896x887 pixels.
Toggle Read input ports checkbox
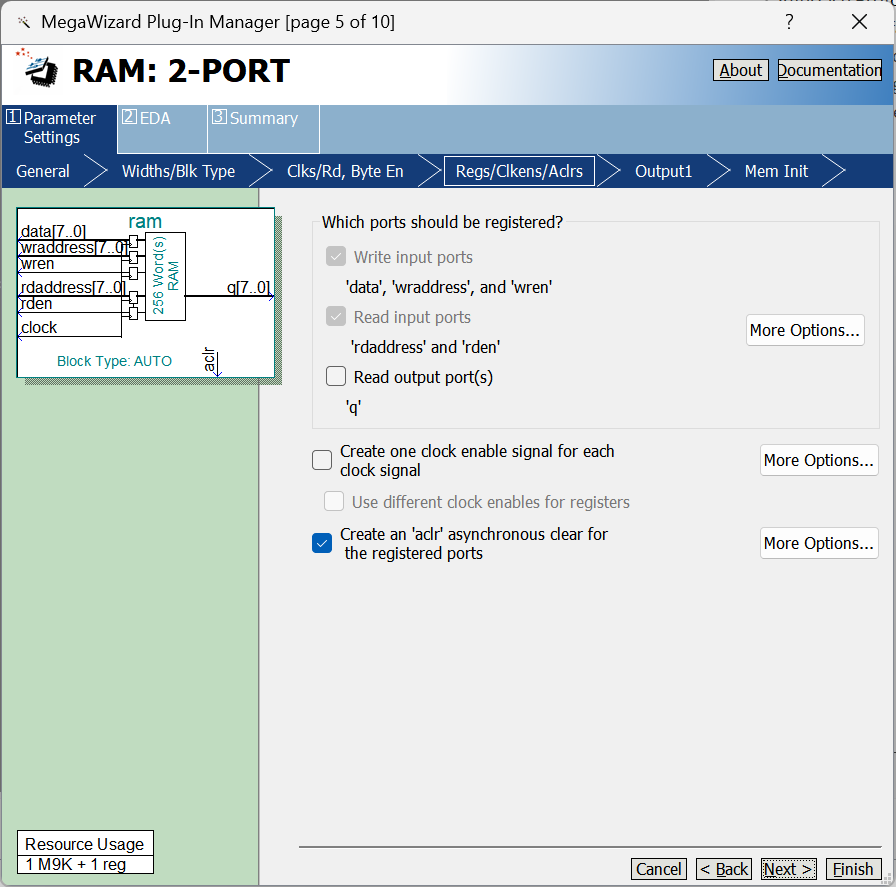pos(336,316)
